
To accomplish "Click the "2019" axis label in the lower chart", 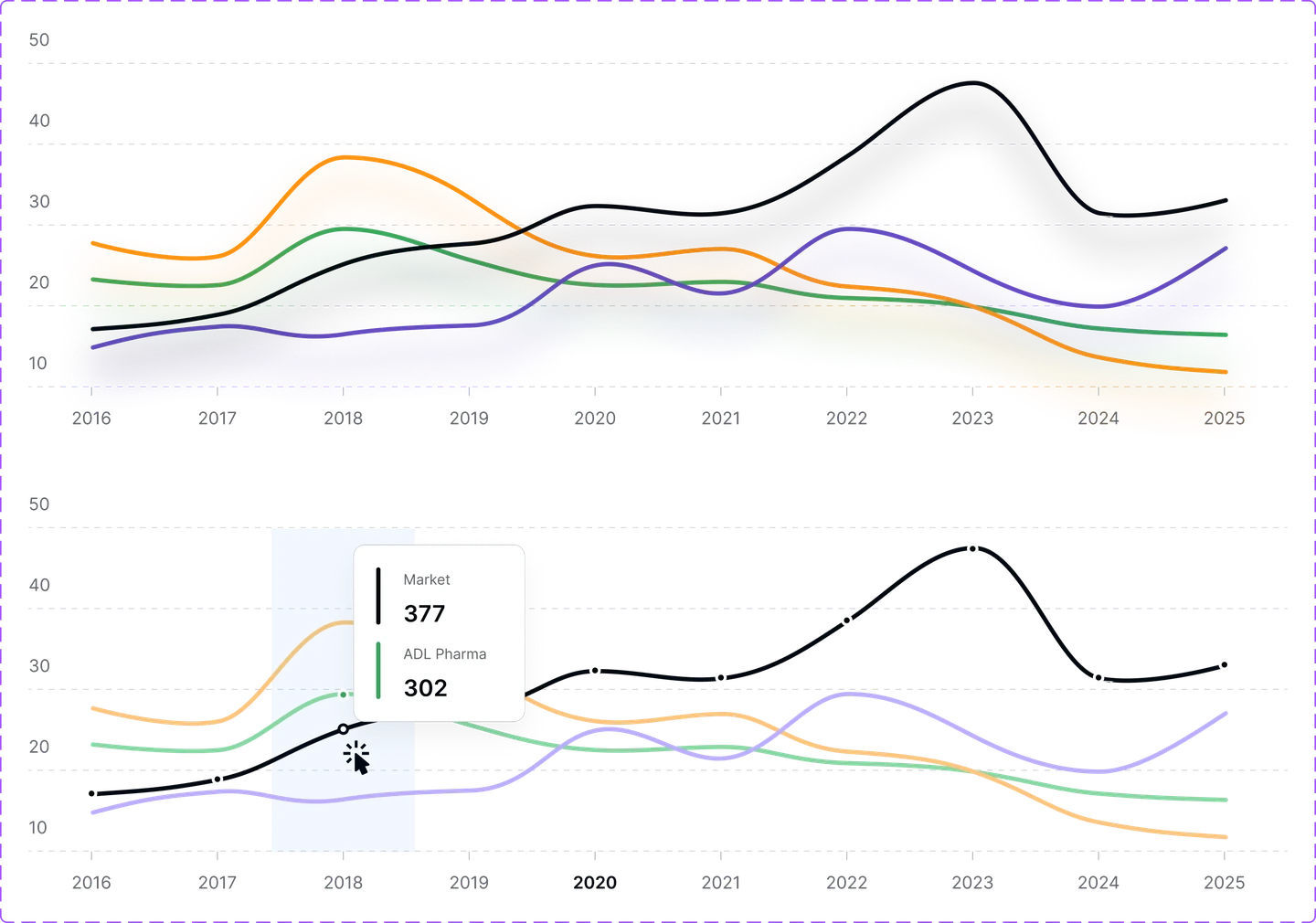I will pyautogui.click(x=469, y=883).
